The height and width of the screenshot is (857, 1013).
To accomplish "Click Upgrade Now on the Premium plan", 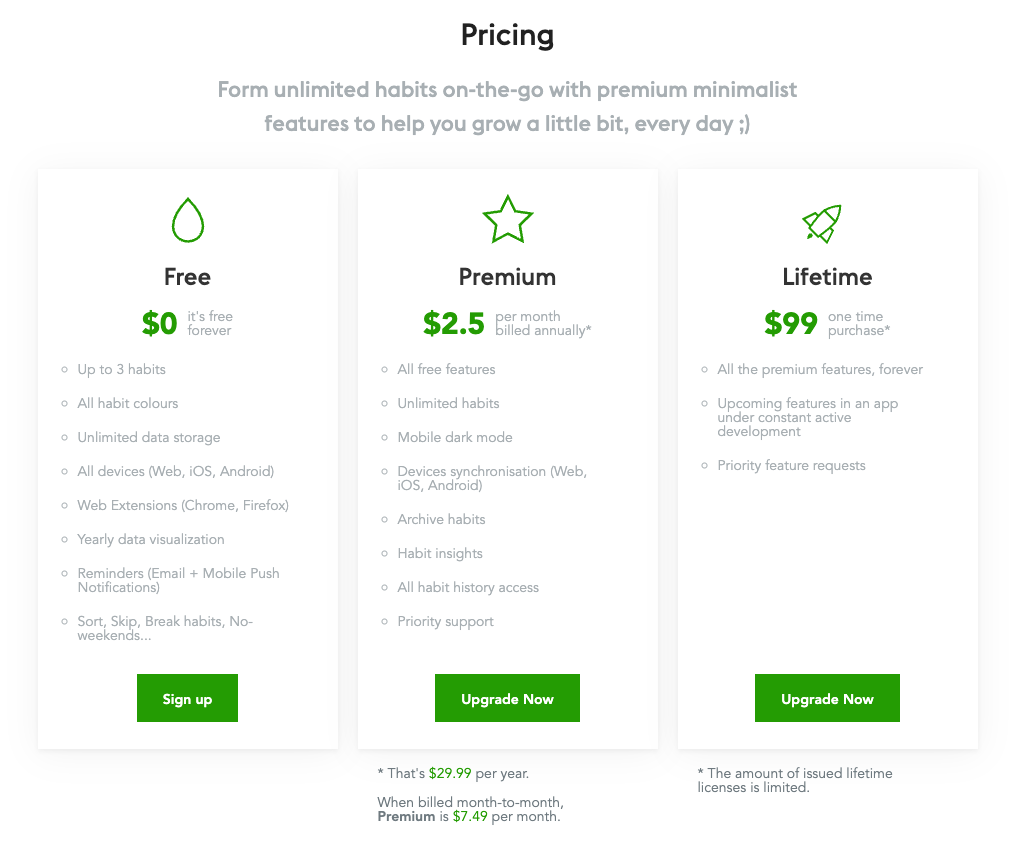I will (507, 698).
